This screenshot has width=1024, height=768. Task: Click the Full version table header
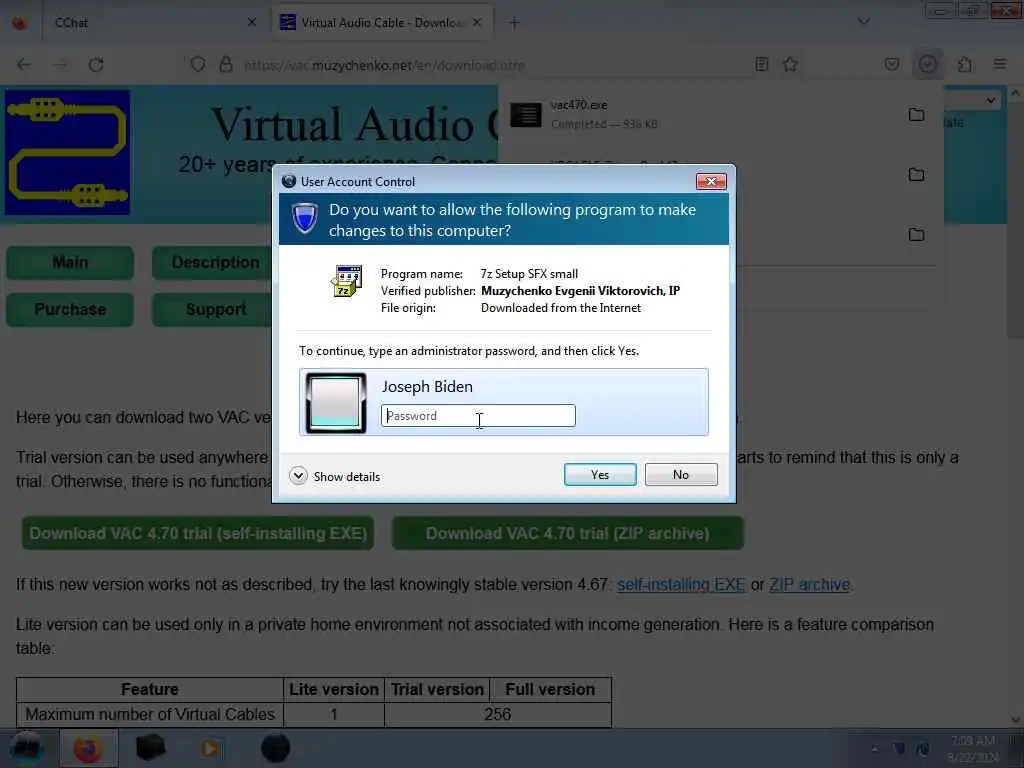(x=550, y=689)
